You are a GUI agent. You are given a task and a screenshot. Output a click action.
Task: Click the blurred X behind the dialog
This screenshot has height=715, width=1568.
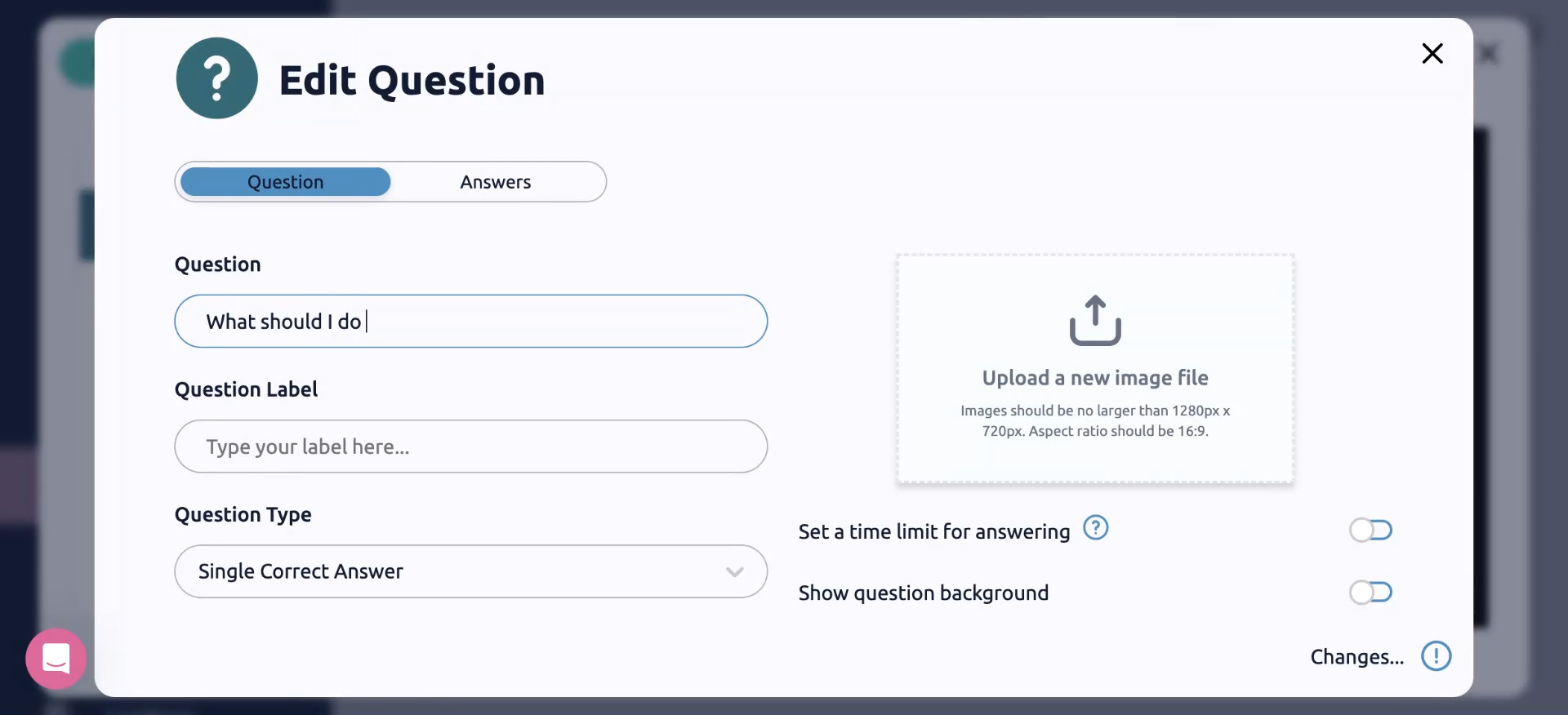coord(1489,54)
